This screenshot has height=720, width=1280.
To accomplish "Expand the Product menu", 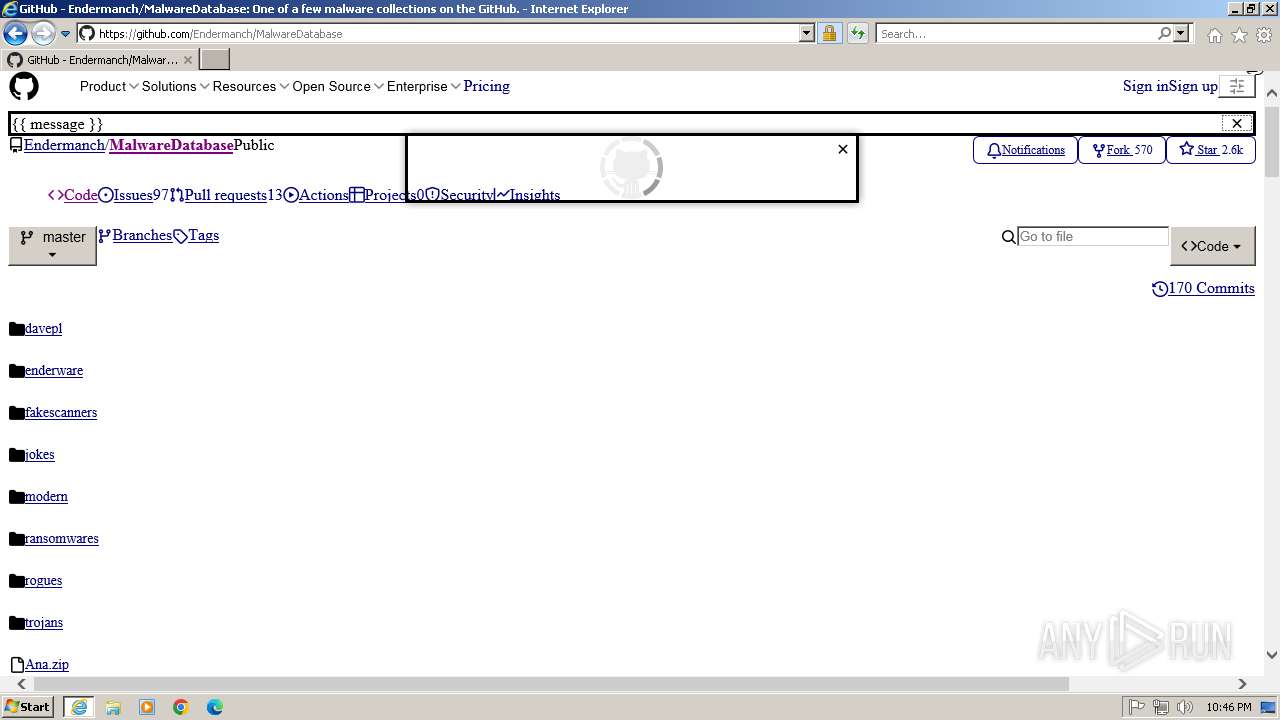I will click(109, 86).
